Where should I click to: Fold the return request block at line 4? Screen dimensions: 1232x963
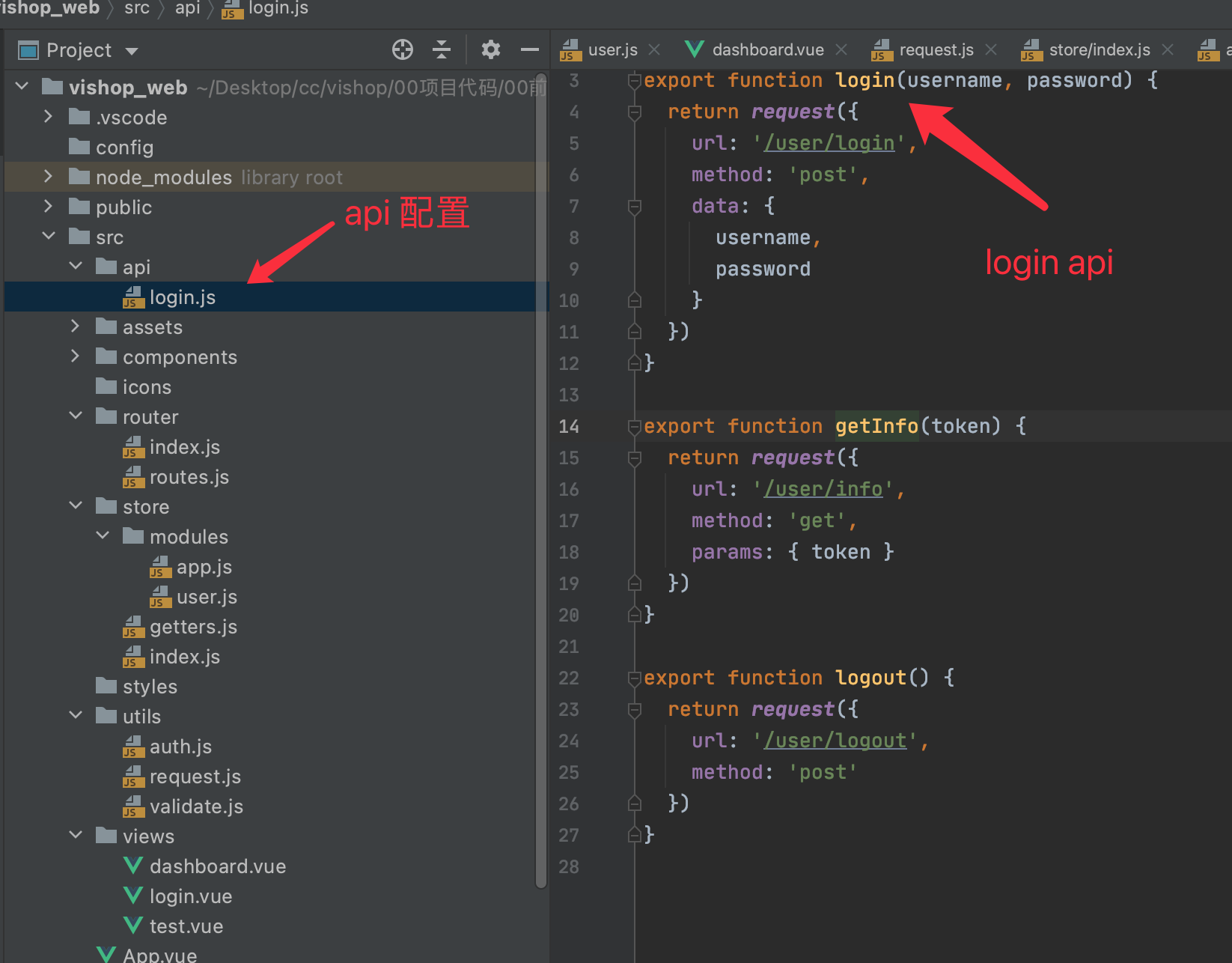[635, 112]
